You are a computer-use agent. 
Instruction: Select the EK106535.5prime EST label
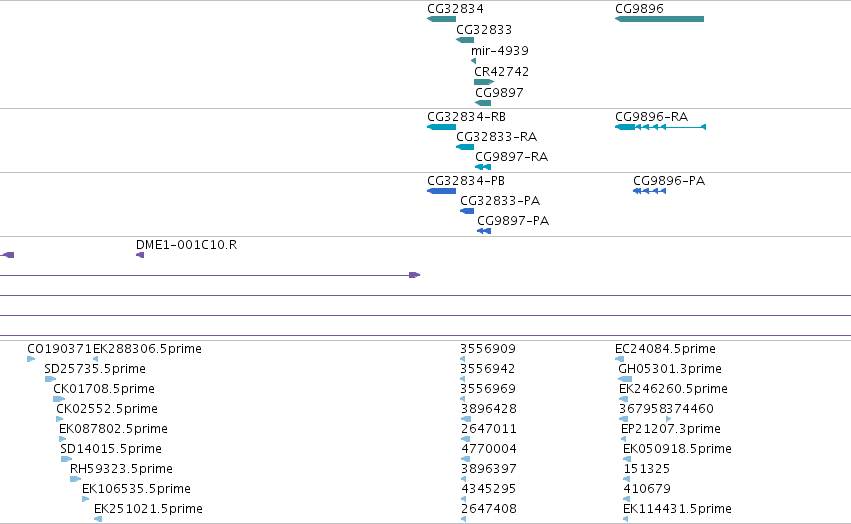coord(136,489)
